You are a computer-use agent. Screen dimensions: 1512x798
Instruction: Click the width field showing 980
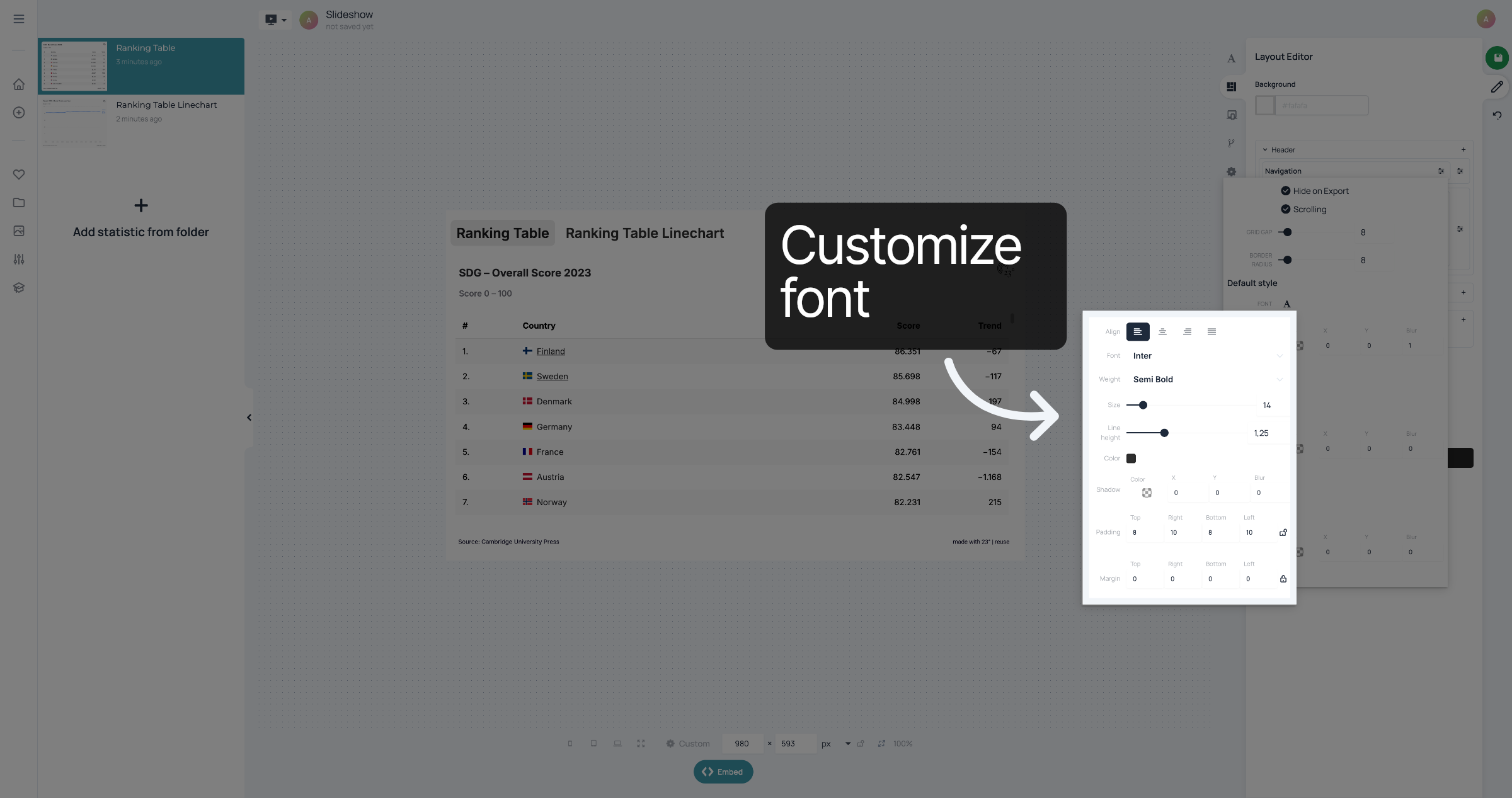742,744
